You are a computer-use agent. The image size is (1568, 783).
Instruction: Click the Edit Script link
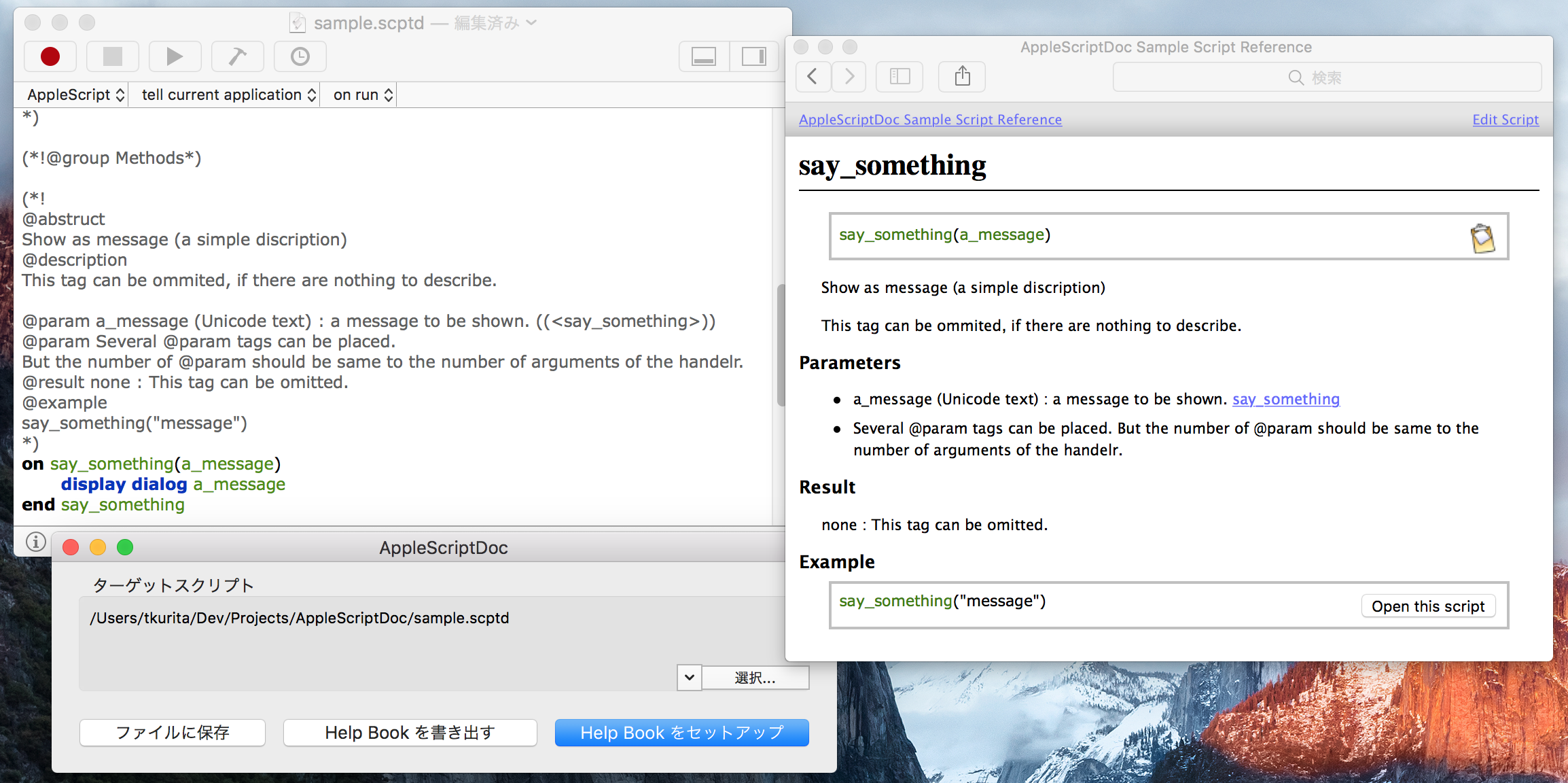[x=1505, y=120]
